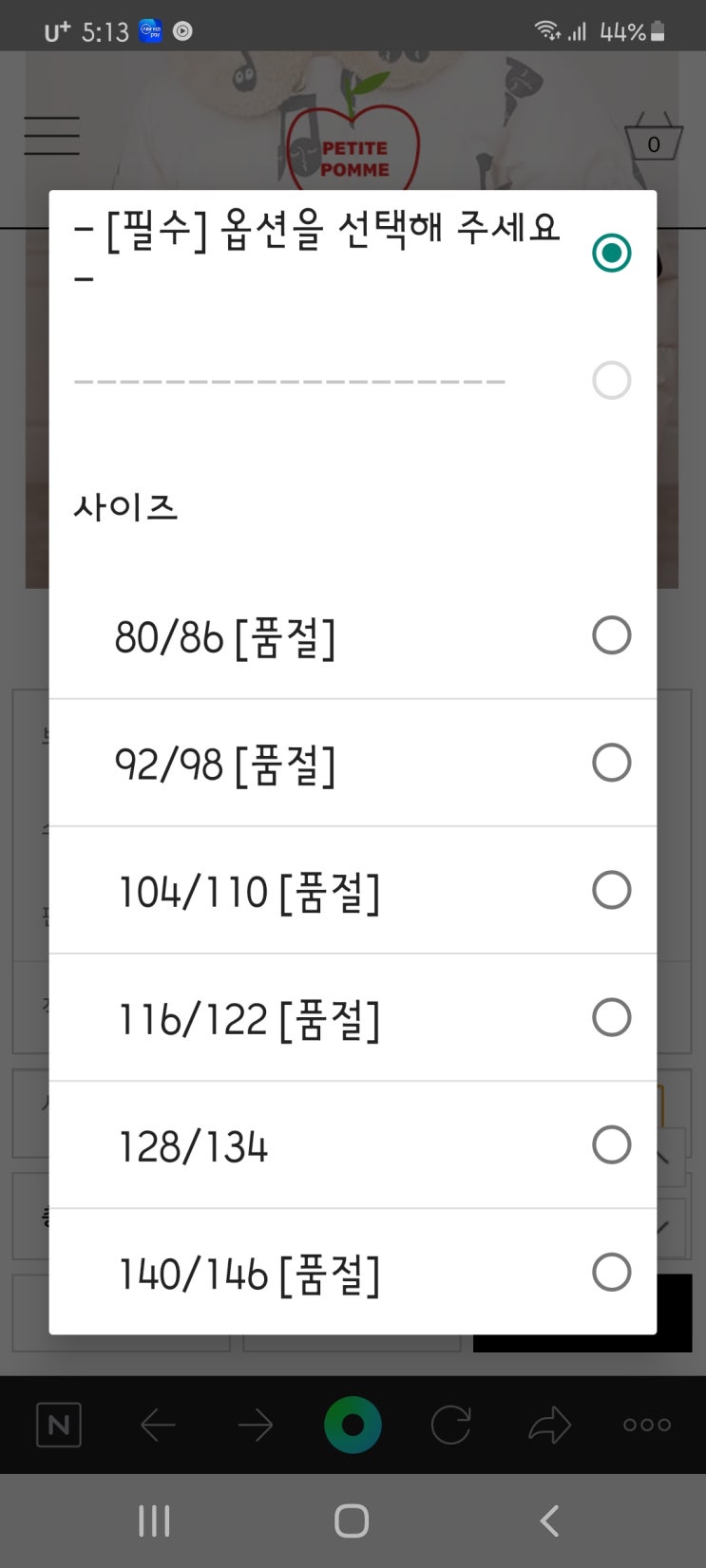Viewport: 706px width, 1568px height.
Task: Go back with browser left arrow
Action: [158, 1425]
